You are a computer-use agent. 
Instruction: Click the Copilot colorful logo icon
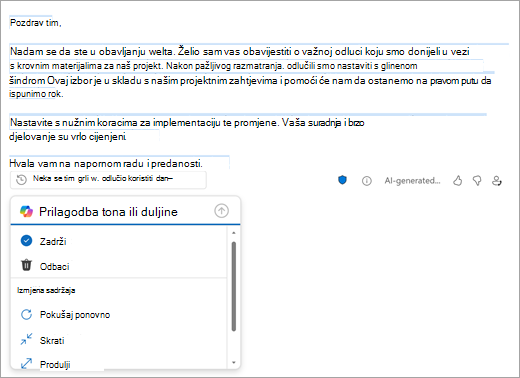[x=26, y=211]
